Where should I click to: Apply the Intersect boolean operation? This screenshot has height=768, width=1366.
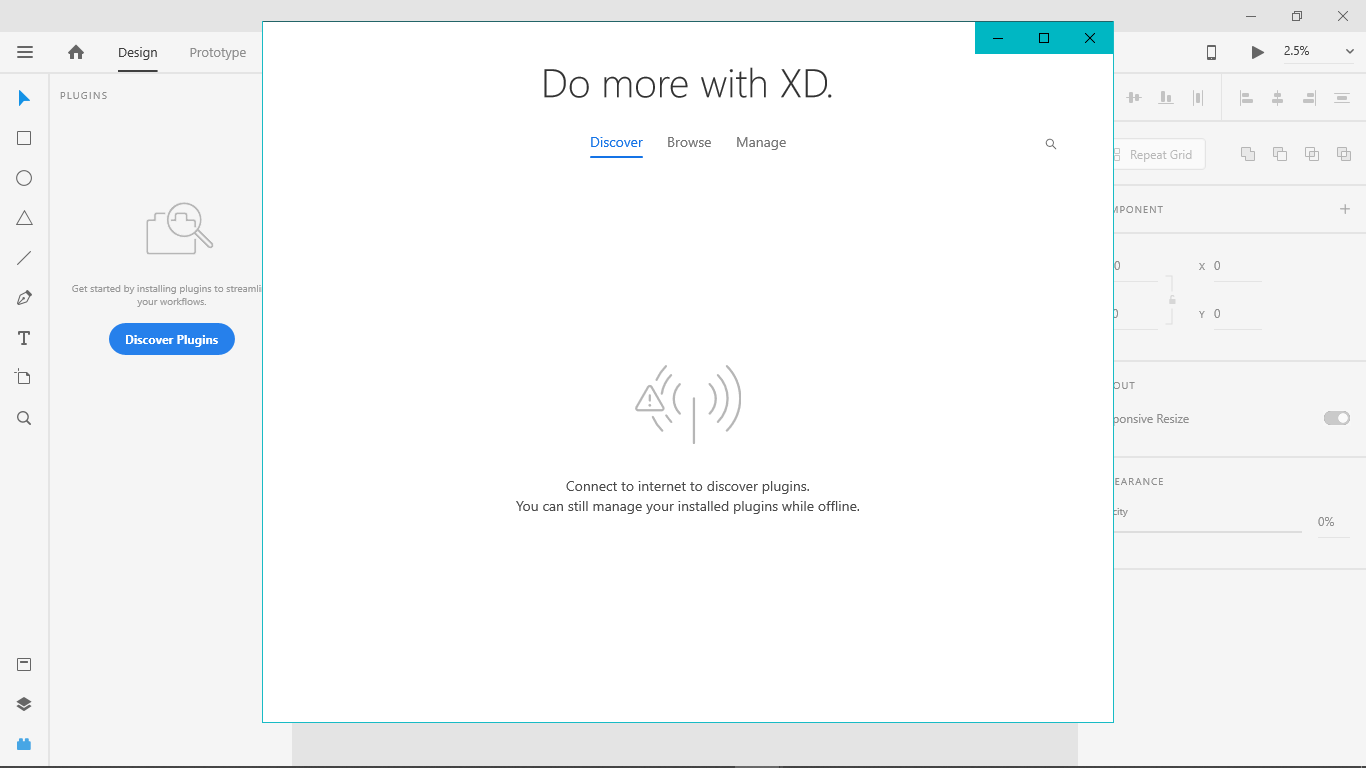pyautogui.click(x=1312, y=154)
